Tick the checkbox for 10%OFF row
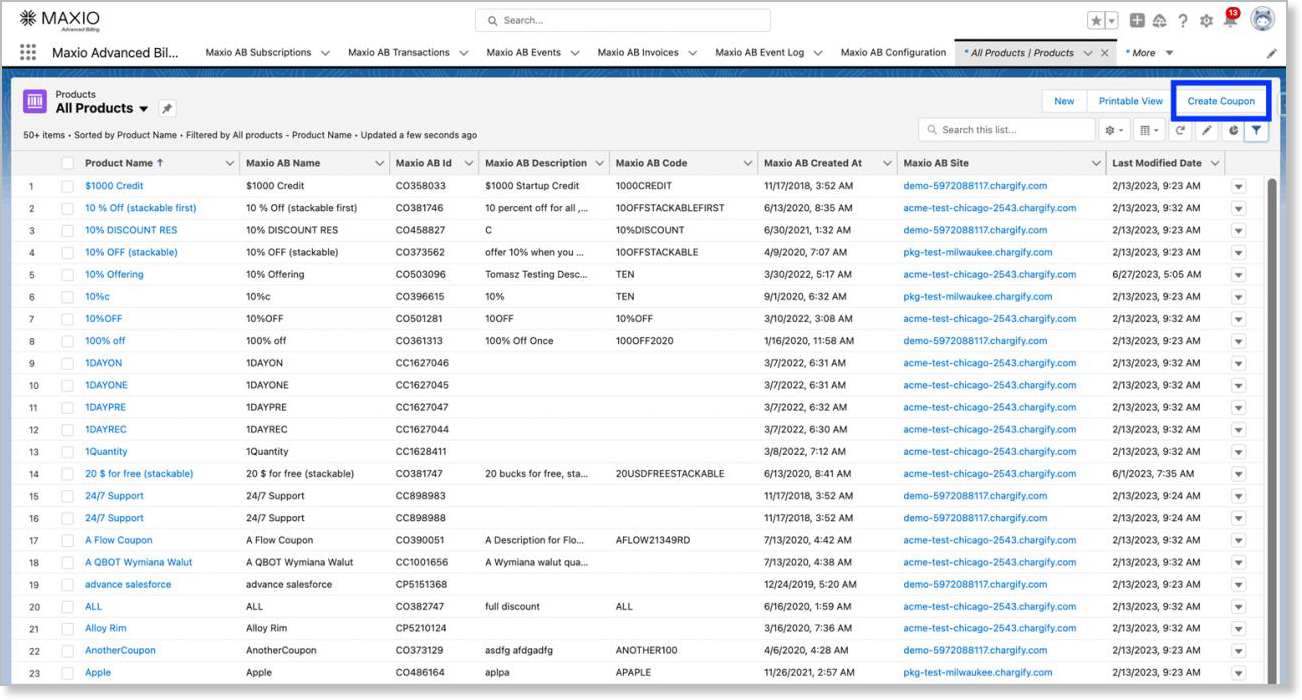Screen dimensions: 1302x700 (67, 319)
